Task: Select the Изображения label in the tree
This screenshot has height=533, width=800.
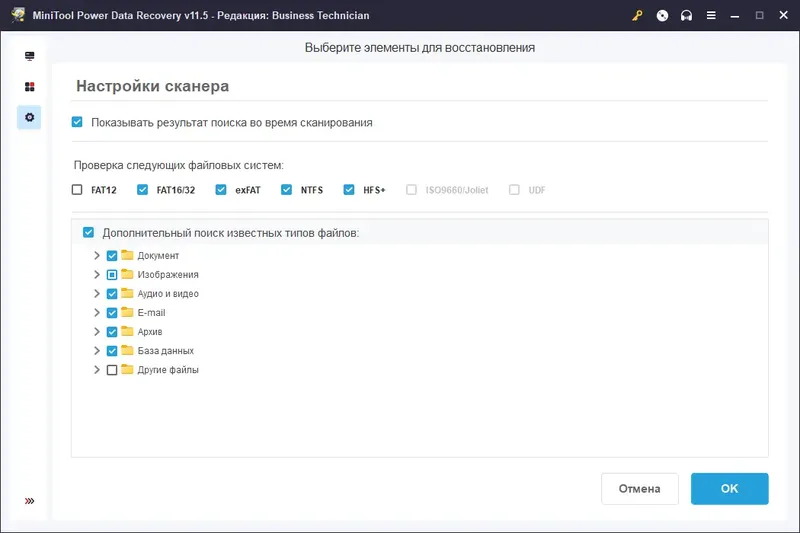Action: pyautogui.click(x=168, y=274)
